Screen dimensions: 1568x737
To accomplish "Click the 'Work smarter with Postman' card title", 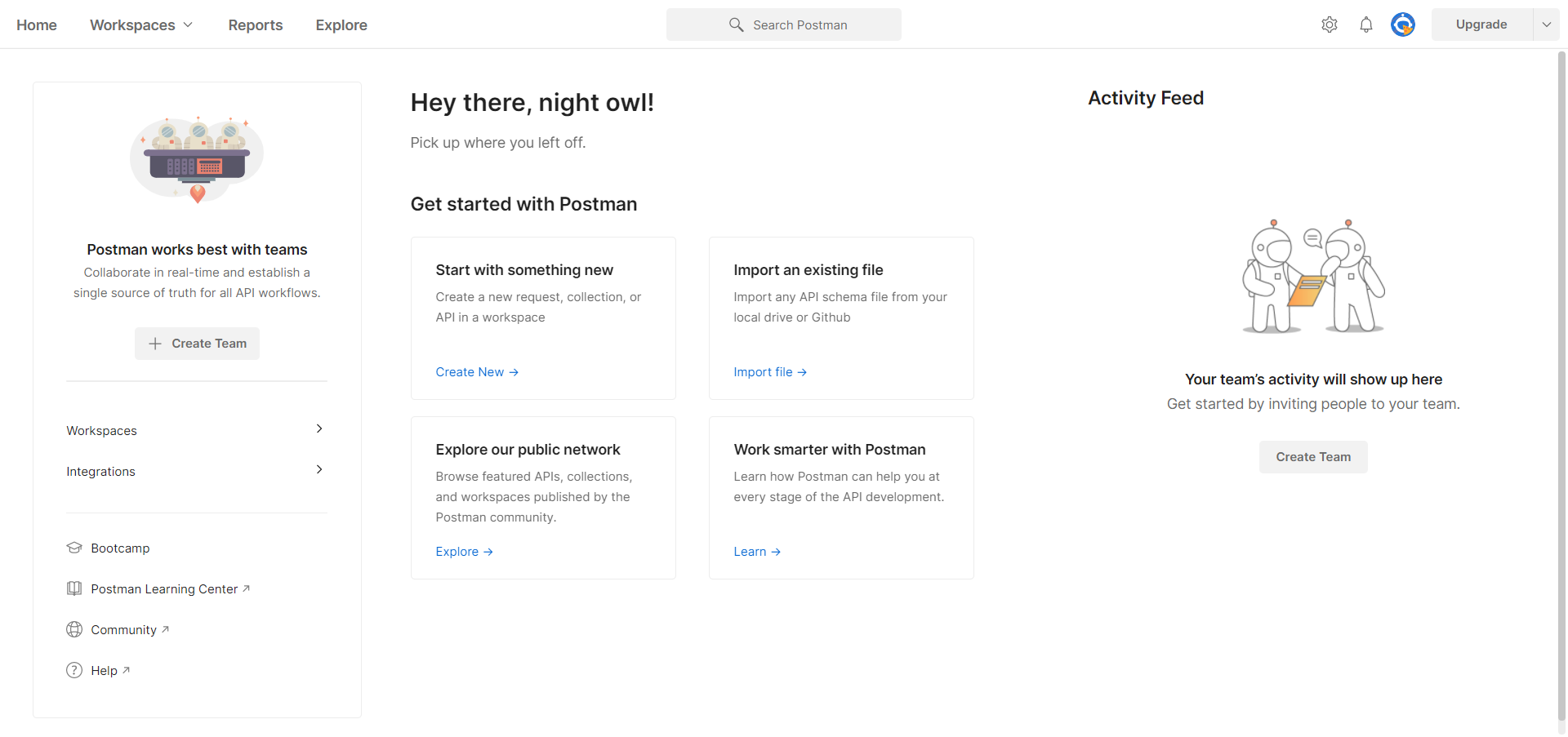I will point(830,450).
